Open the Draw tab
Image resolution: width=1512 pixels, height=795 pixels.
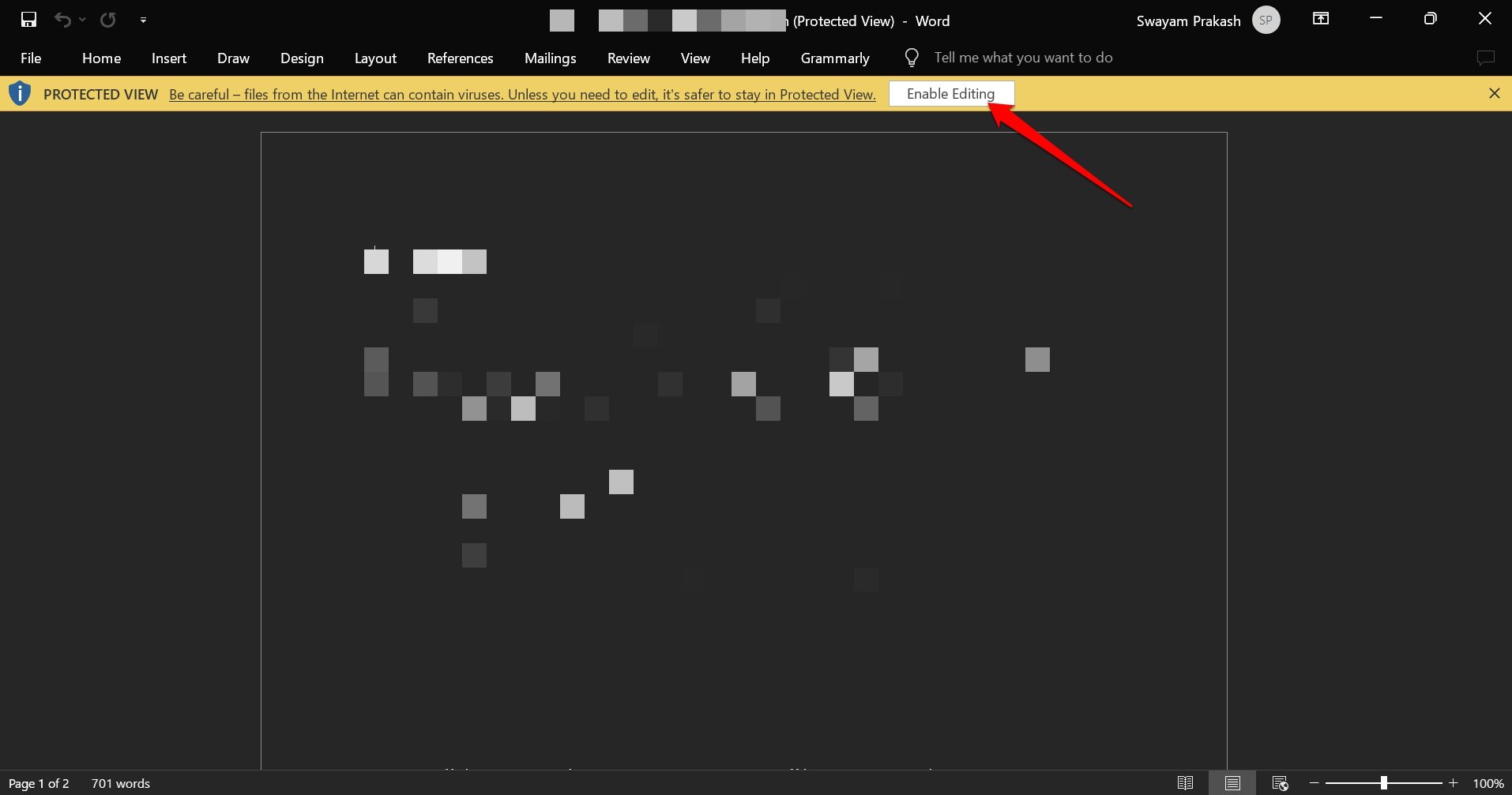pyautogui.click(x=233, y=58)
